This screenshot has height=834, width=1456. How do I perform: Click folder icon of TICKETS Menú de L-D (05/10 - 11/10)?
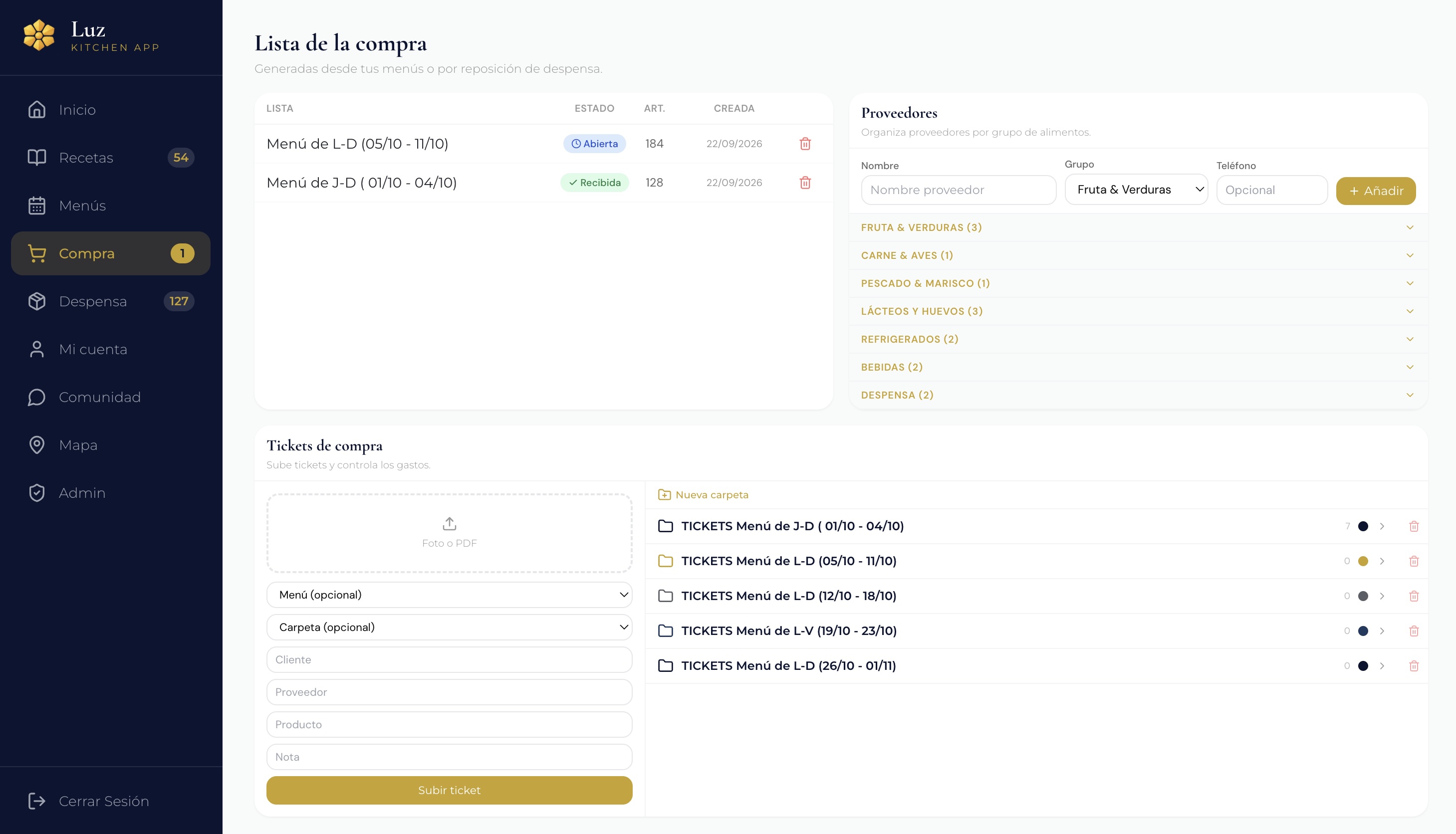[x=665, y=561]
